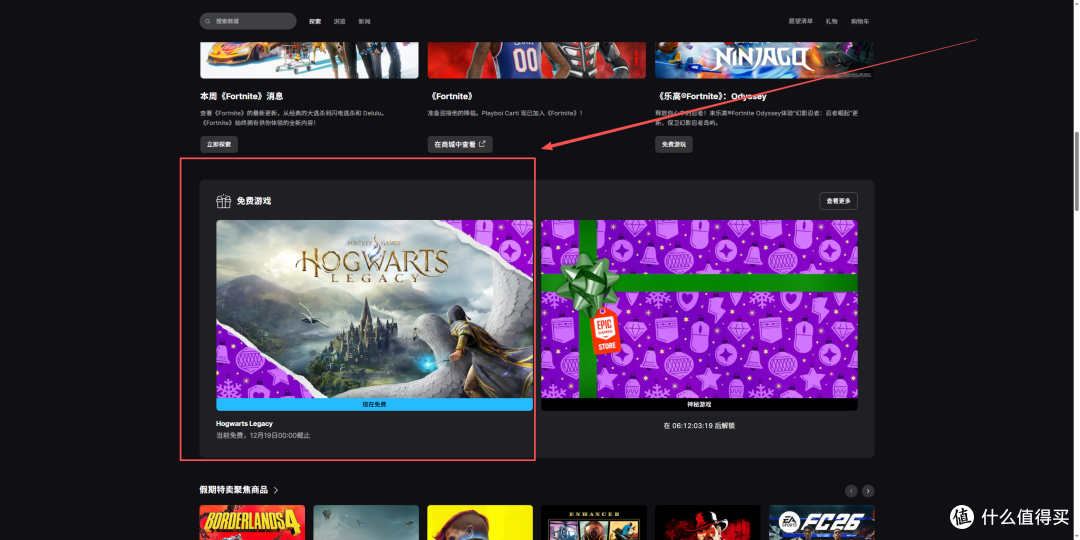Click the gift box icon beside 免费游戏
The image size is (1080, 540).
point(223,201)
